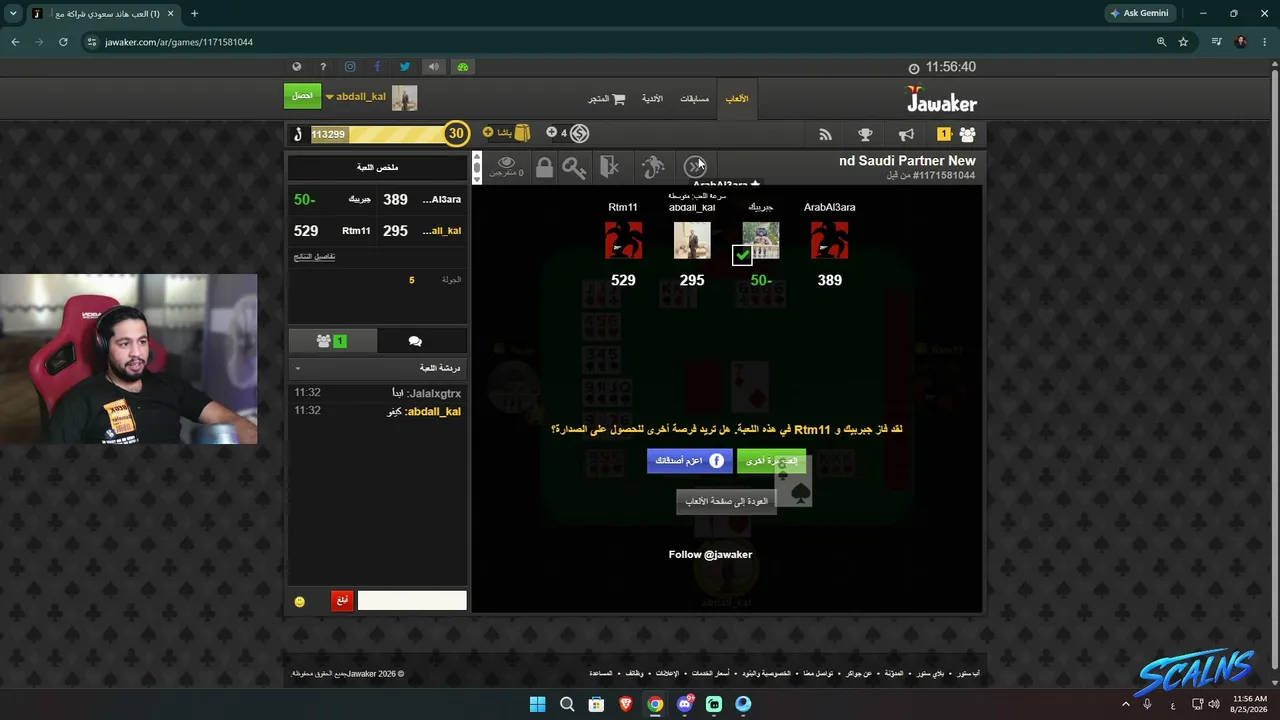Open new browser tab plus button
Screen dimensions: 1280x720
point(194,14)
